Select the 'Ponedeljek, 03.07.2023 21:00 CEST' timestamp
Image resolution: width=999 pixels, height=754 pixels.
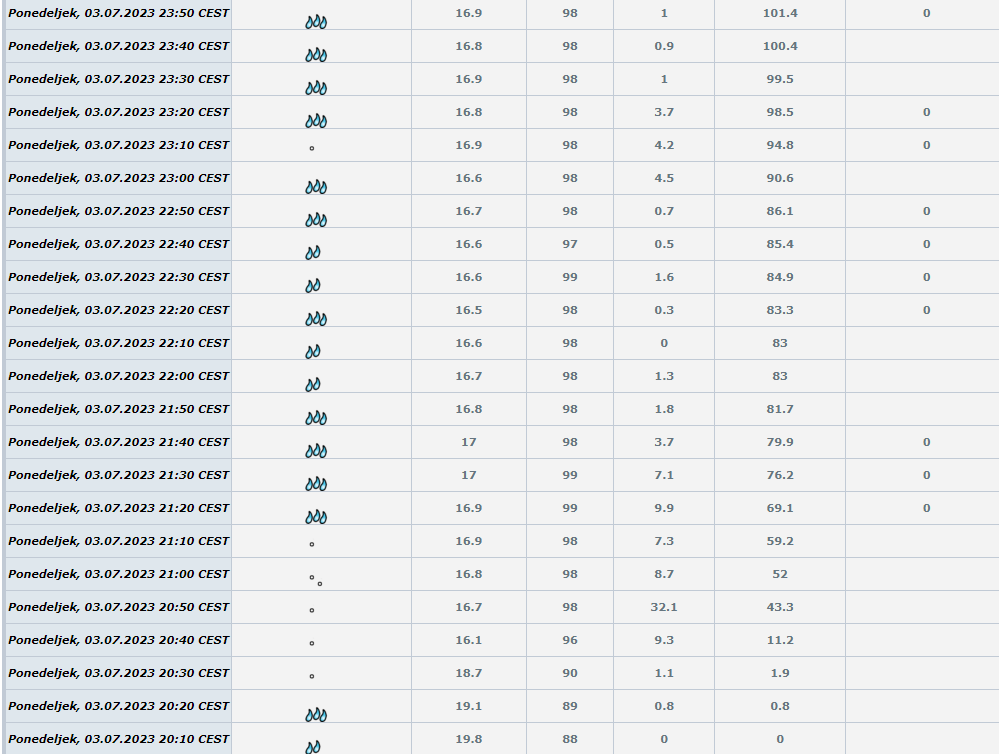click(119, 574)
